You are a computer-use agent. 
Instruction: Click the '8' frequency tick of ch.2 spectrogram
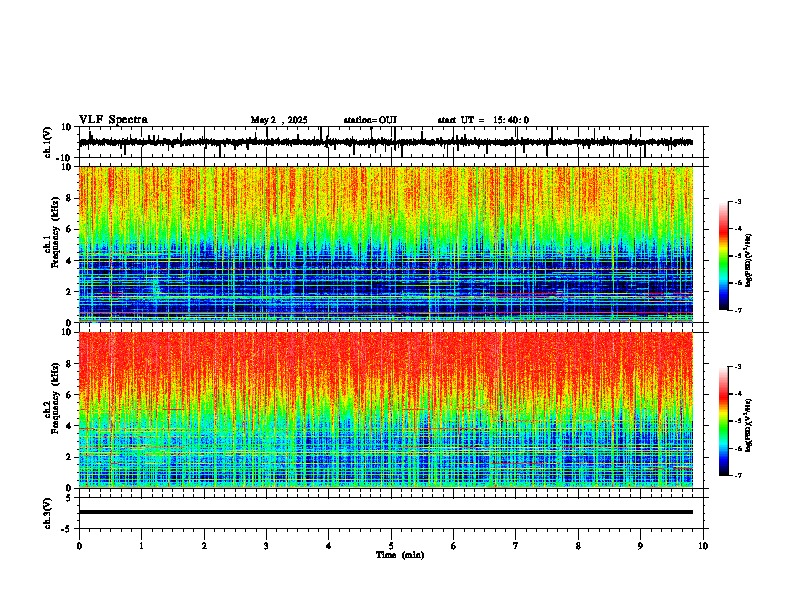pyautogui.click(x=69, y=364)
